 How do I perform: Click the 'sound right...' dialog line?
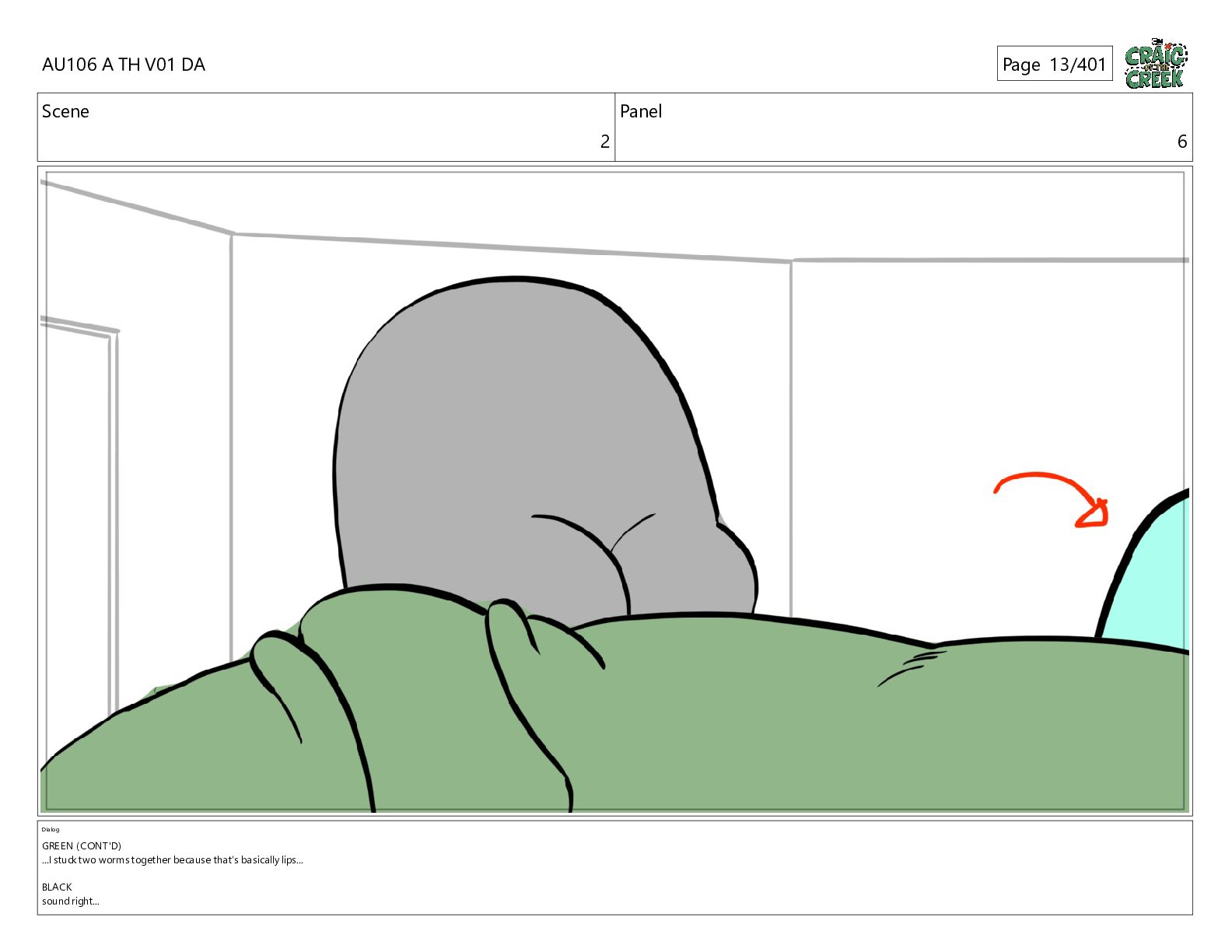[x=71, y=901]
